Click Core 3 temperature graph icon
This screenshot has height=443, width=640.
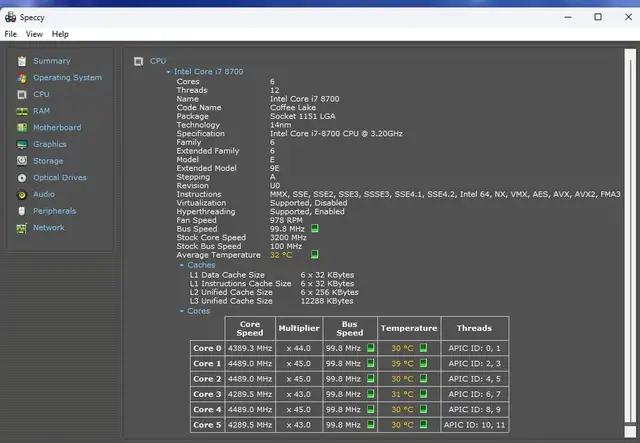(423, 394)
